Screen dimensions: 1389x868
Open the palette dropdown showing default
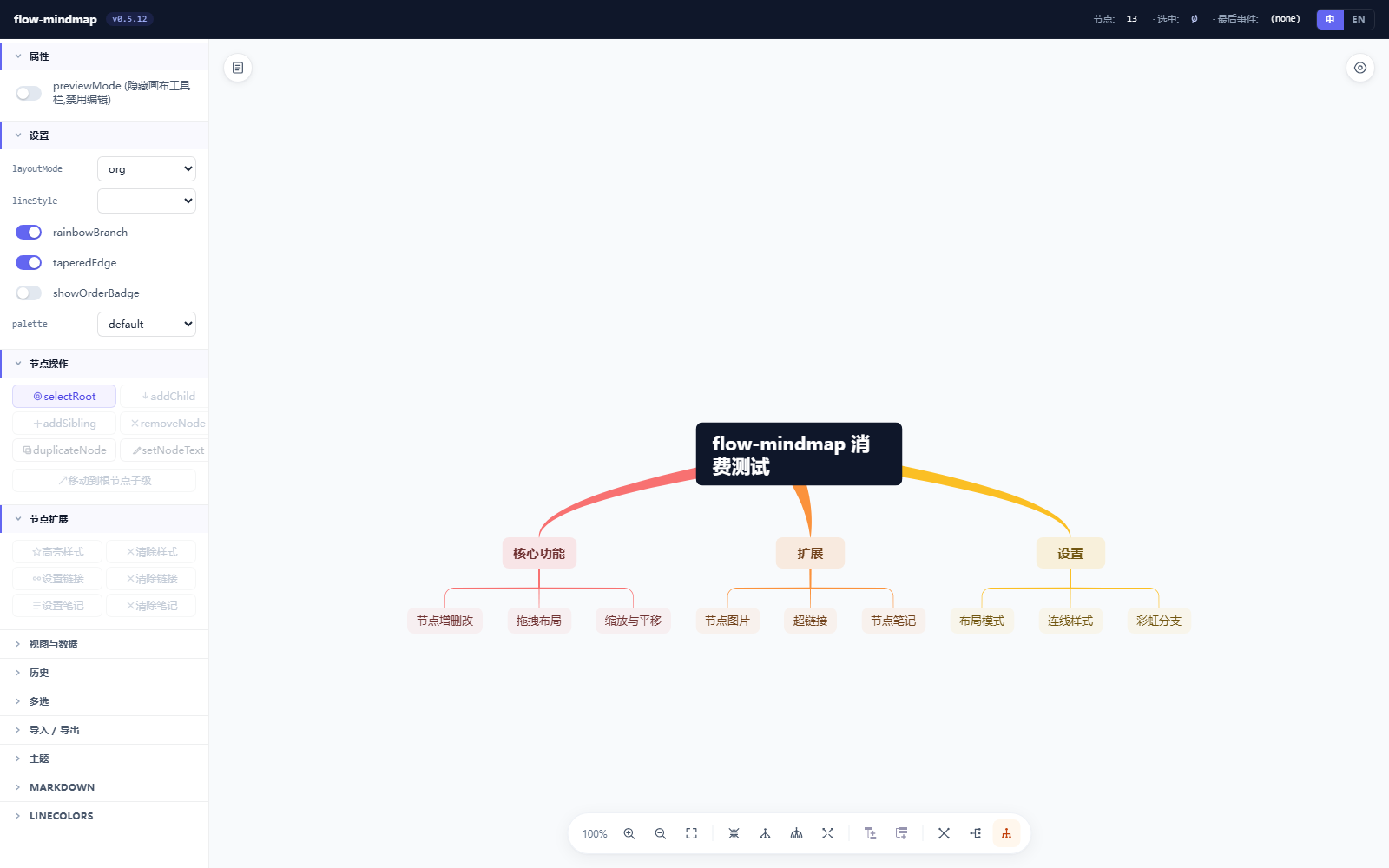147,325
